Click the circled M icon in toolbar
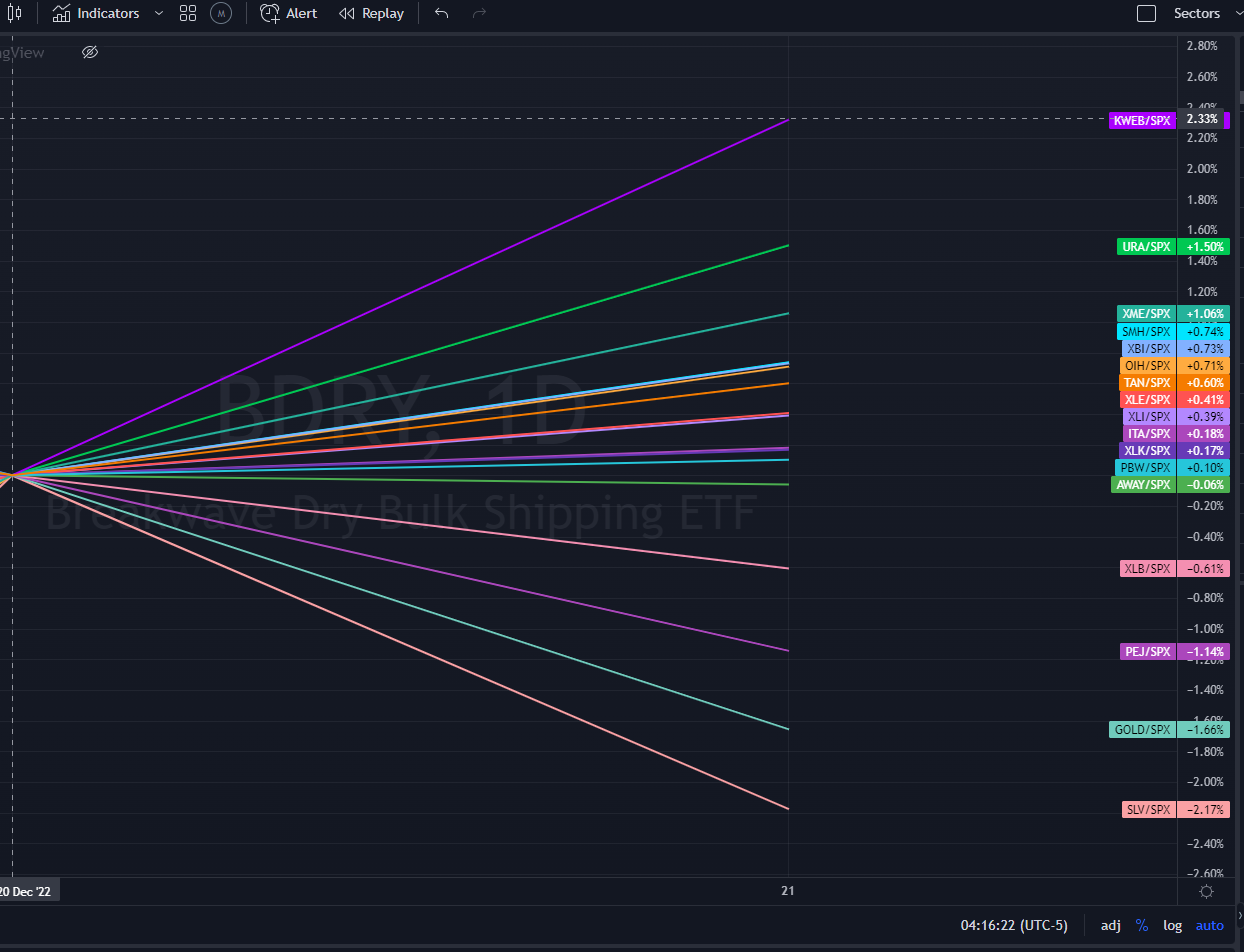The image size is (1244, 952). click(x=221, y=13)
